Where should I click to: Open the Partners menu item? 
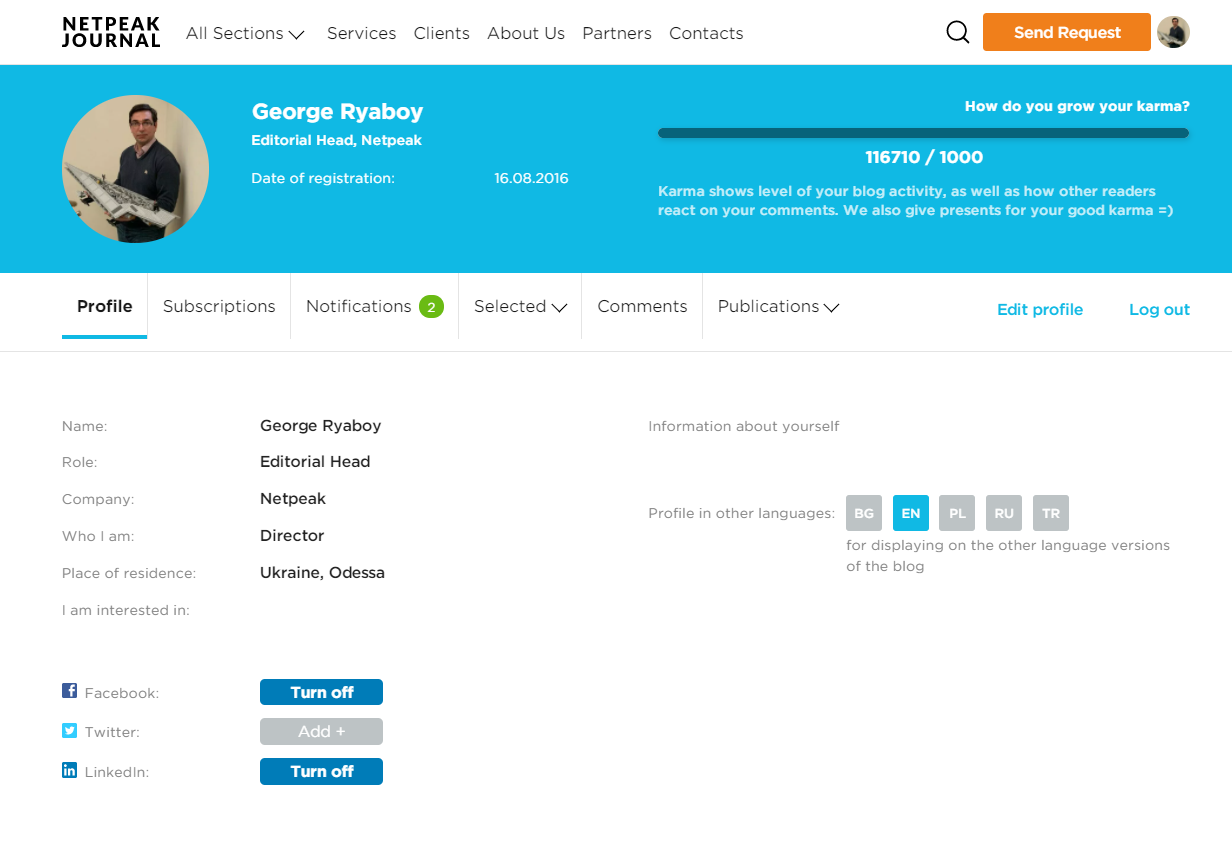(617, 33)
